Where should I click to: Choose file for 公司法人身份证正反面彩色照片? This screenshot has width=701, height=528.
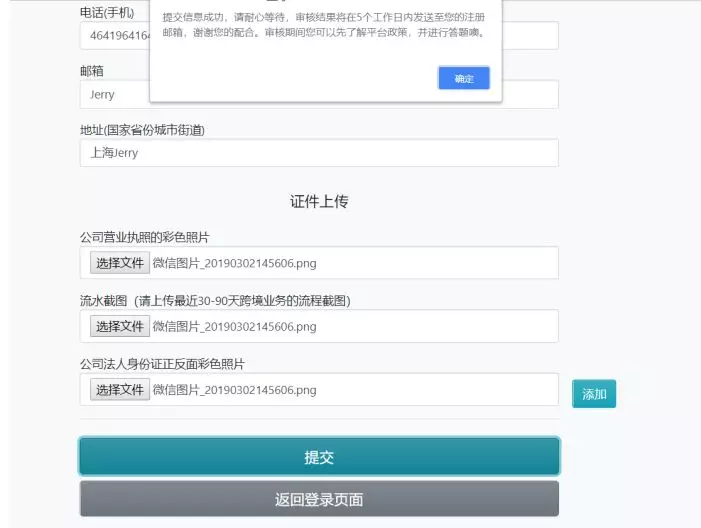pos(119,390)
